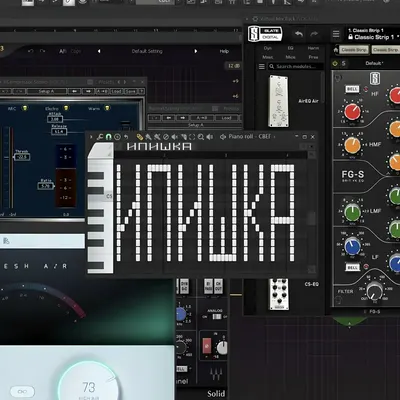
Task: Click the Slate Digital redo arrow
Action: click(314, 34)
